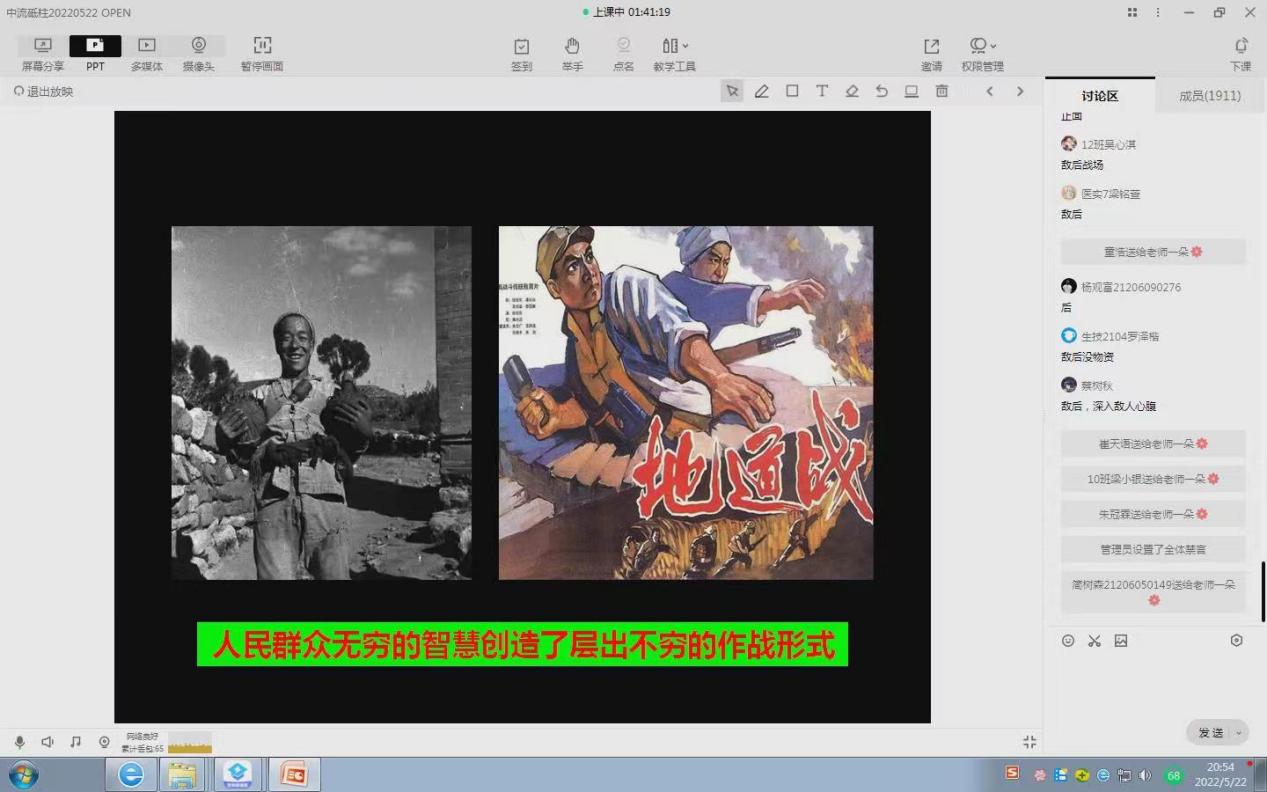Screen dimensions: 1267x792
Task: Click the chat panel vertical scrollbar
Action: [x=1262, y=591]
